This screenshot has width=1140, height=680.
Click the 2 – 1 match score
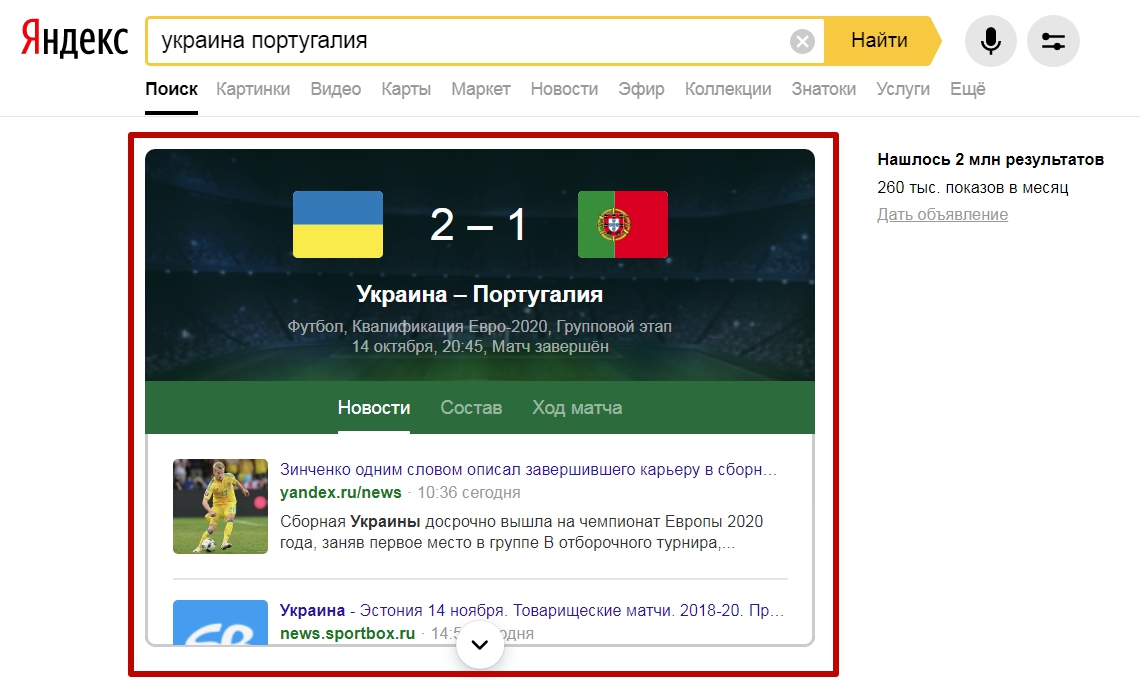pyautogui.click(x=478, y=225)
